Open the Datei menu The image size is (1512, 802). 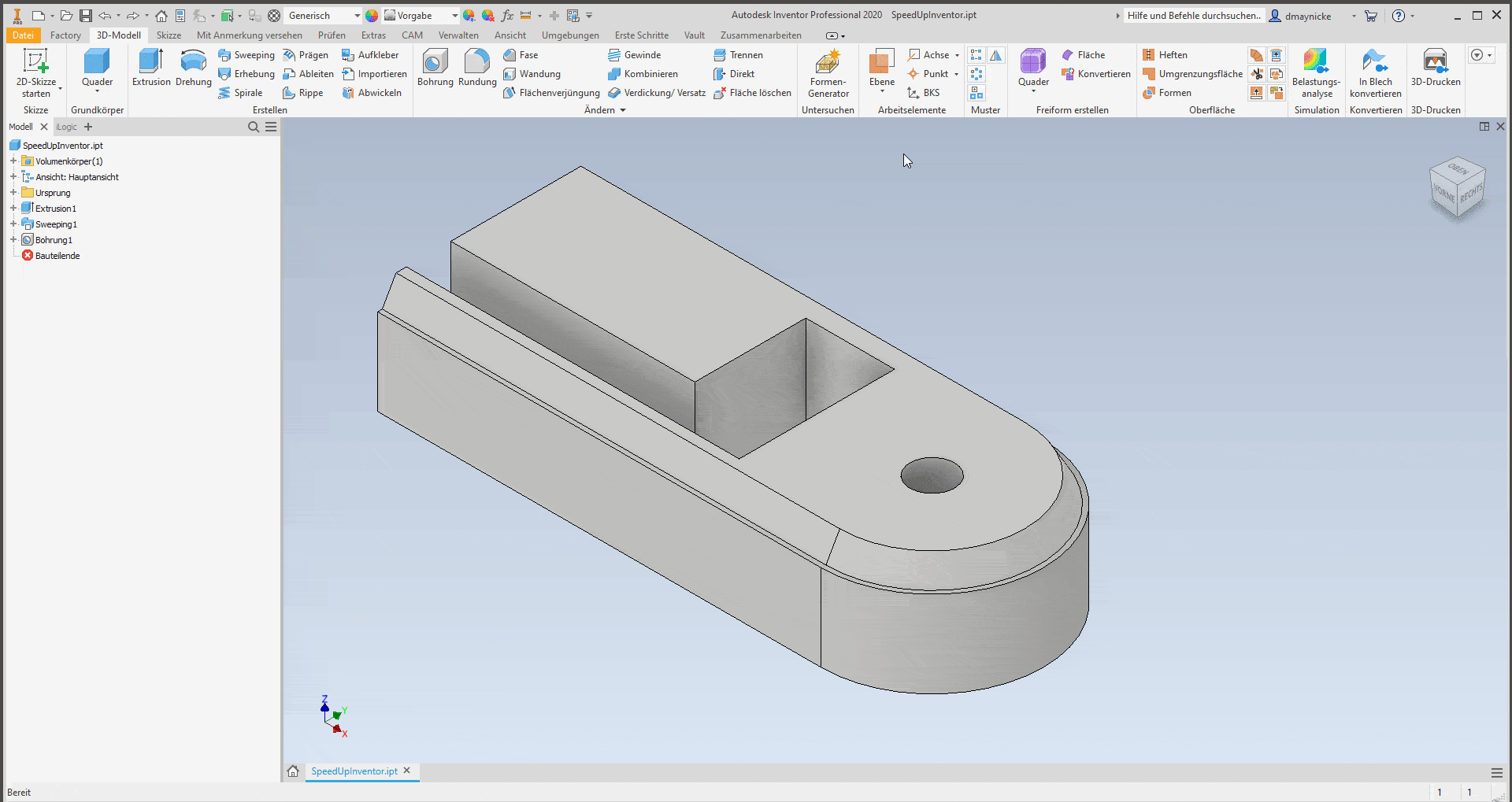(23, 35)
